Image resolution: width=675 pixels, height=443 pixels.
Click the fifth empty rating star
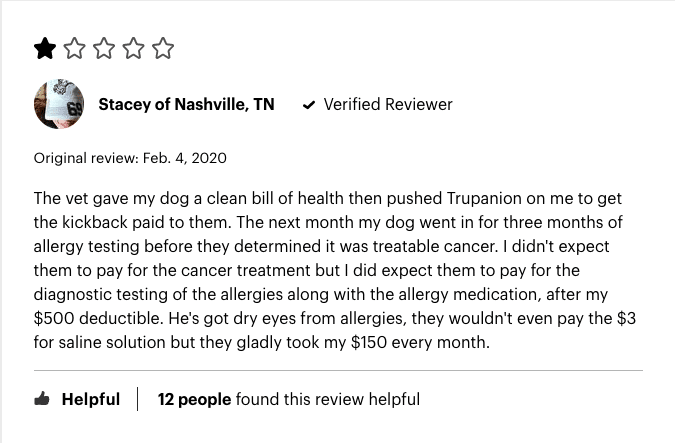point(163,48)
